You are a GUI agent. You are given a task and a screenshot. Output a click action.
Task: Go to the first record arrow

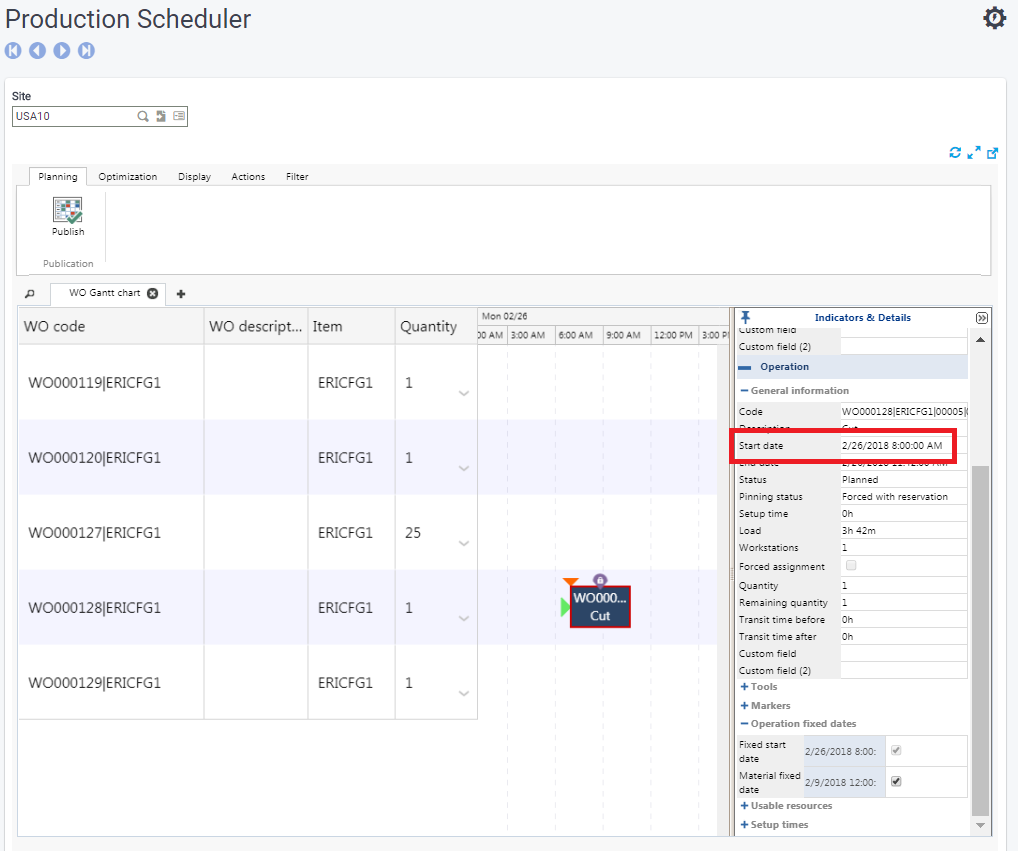13,50
